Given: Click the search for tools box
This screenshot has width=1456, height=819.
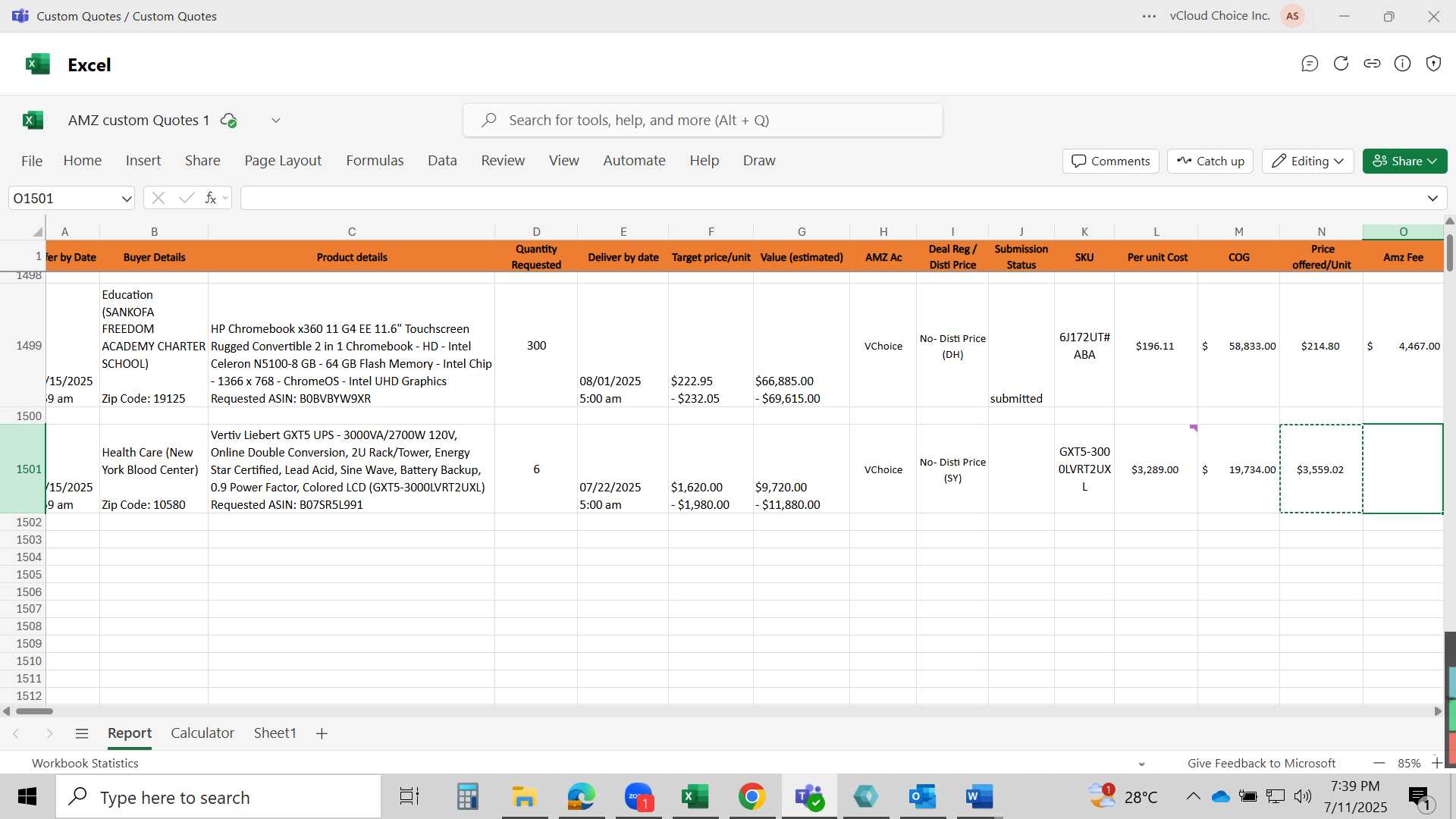Looking at the screenshot, I should click(x=703, y=120).
